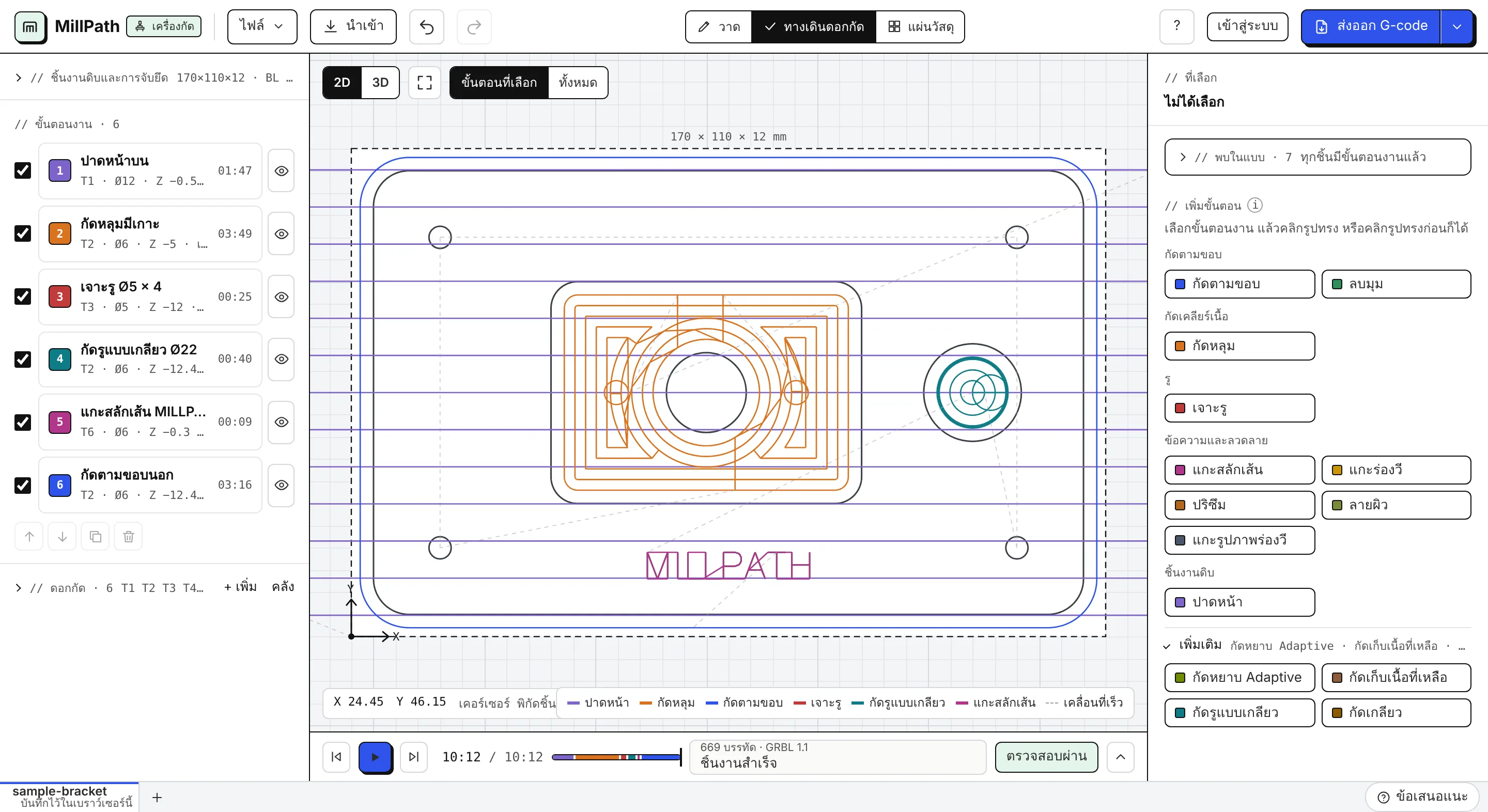The height and width of the screenshot is (812, 1488).
Task: Switch to 3D view
Action: point(380,83)
